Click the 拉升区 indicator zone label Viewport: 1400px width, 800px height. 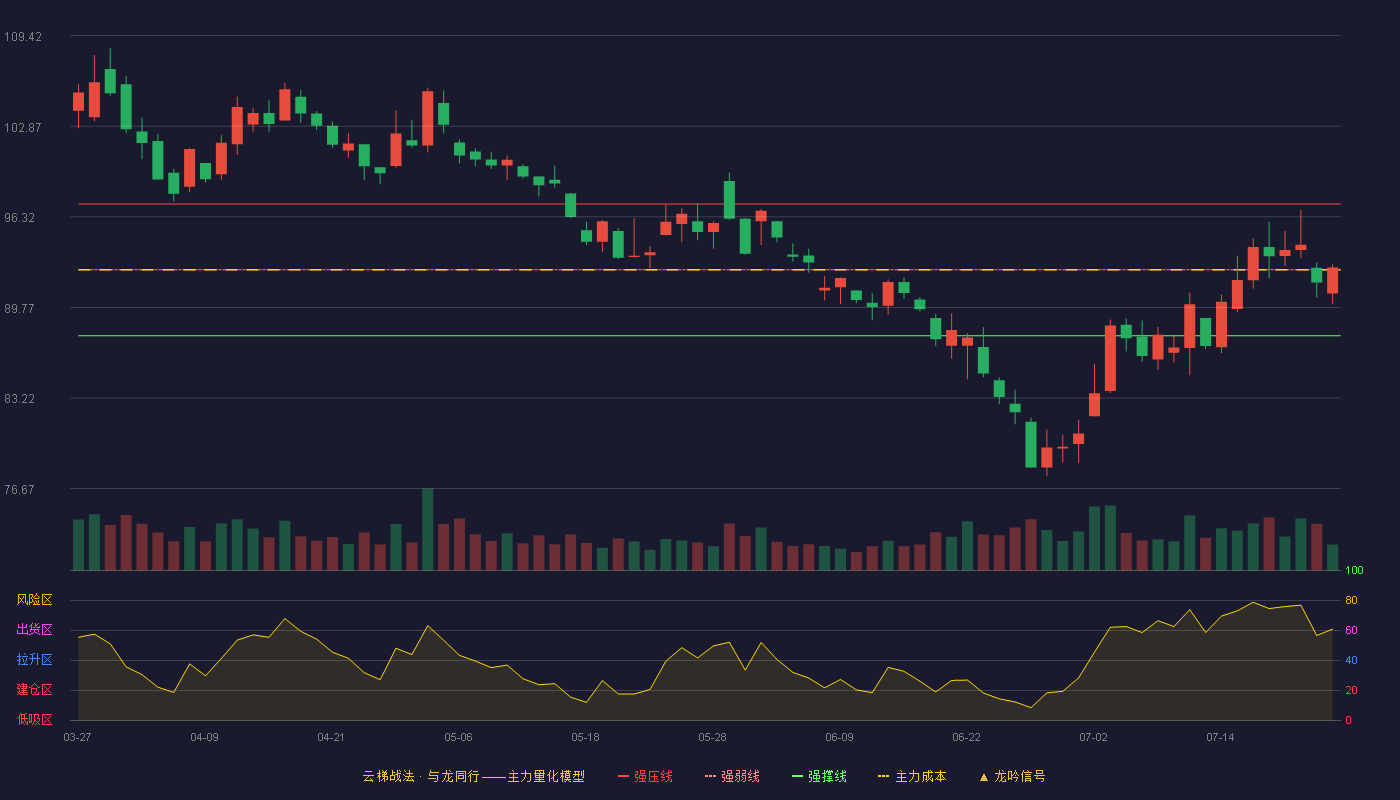pyautogui.click(x=34, y=660)
